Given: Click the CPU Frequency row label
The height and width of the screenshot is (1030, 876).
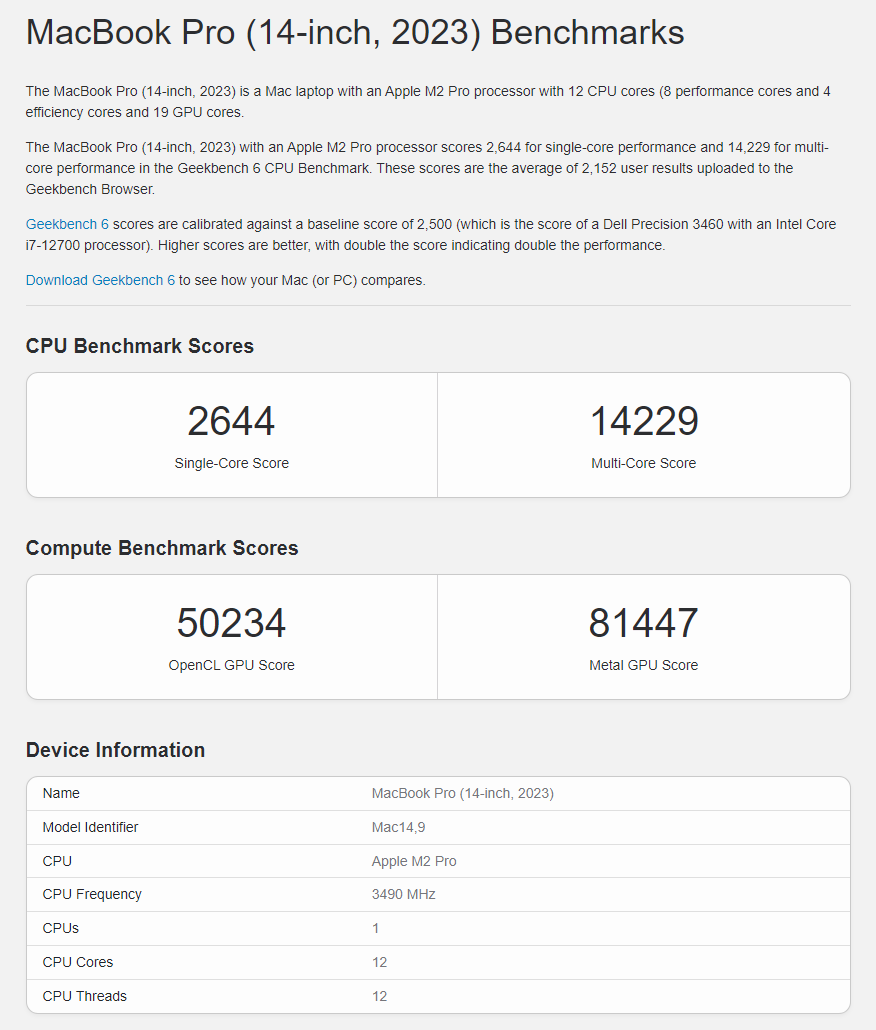Looking at the screenshot, I should (x=92, y=894).
